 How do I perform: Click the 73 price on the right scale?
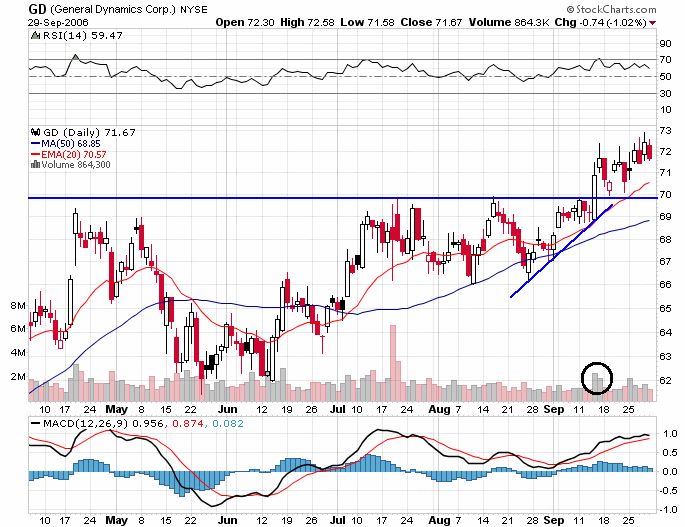coord(665,130)
